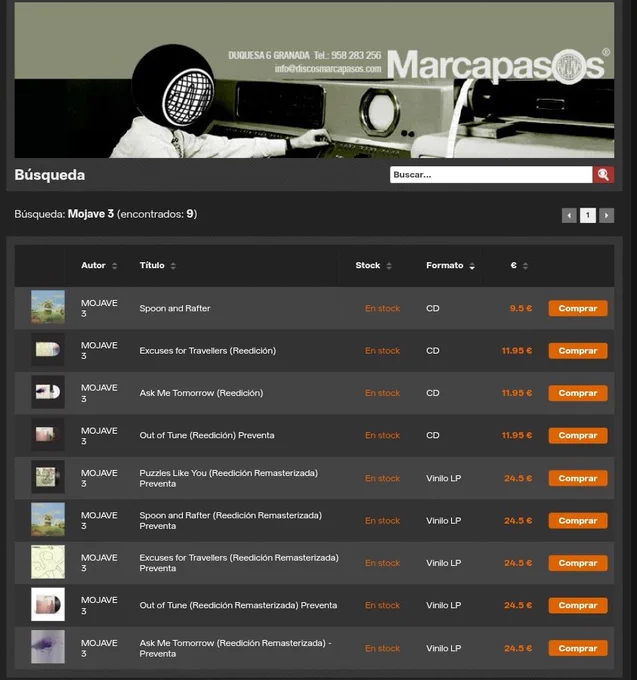Go to the previous results page arrow
637x680 pixels.
coord(569,216)
